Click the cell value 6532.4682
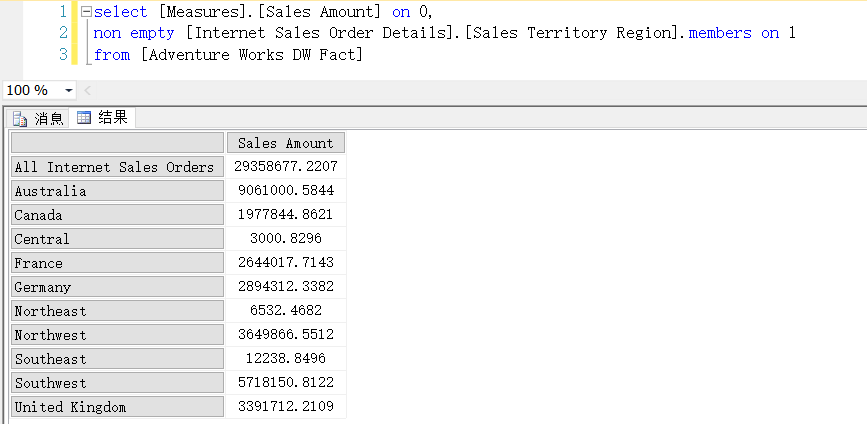Image resolution: width=867 pixels, height=424 pixels. coord(286,311)
